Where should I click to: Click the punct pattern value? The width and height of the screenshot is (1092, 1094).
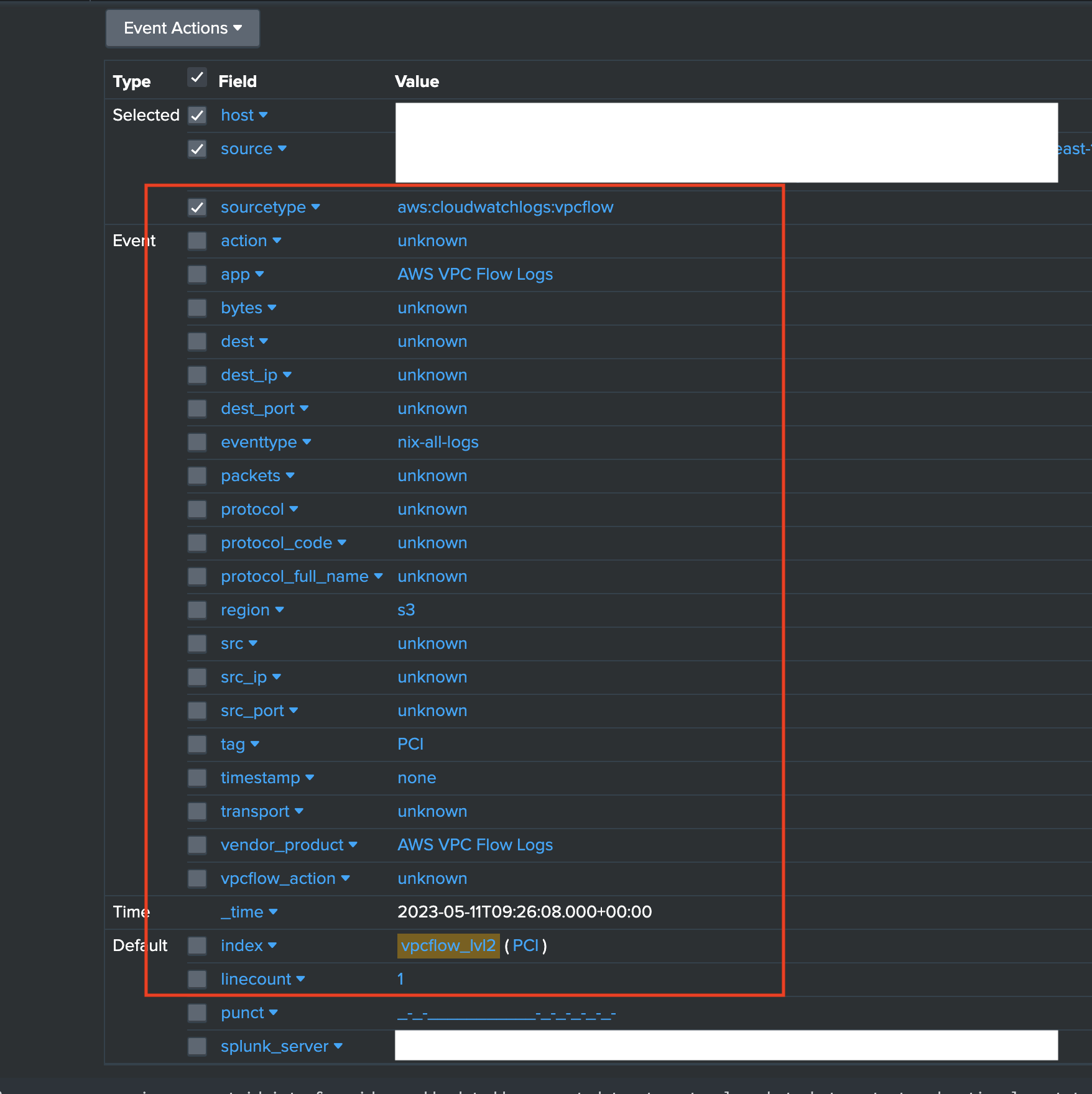coord(506,1014)
